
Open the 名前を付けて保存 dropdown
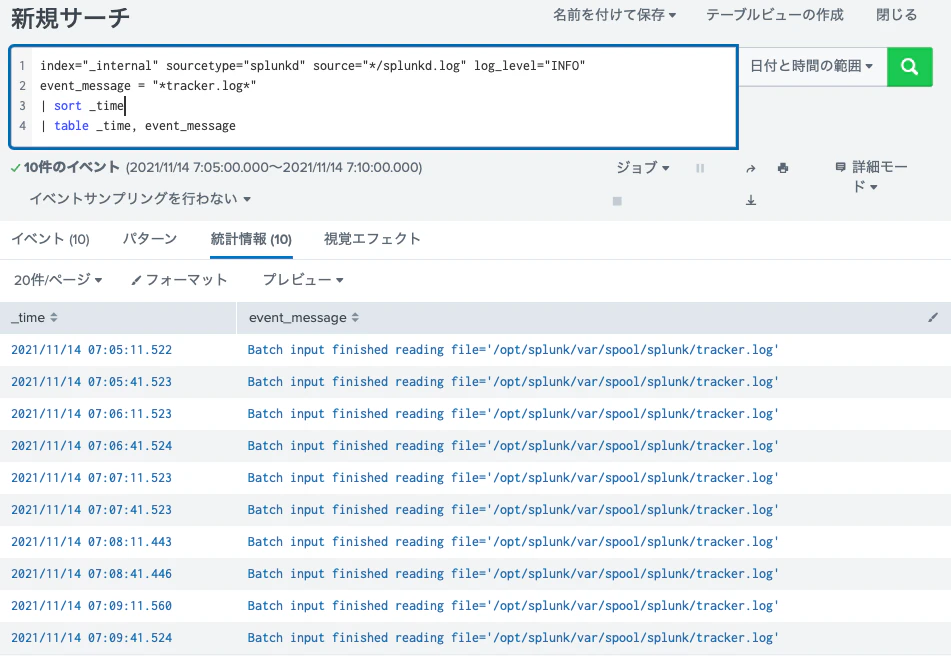pyautogui.click(x=614, y=15)
